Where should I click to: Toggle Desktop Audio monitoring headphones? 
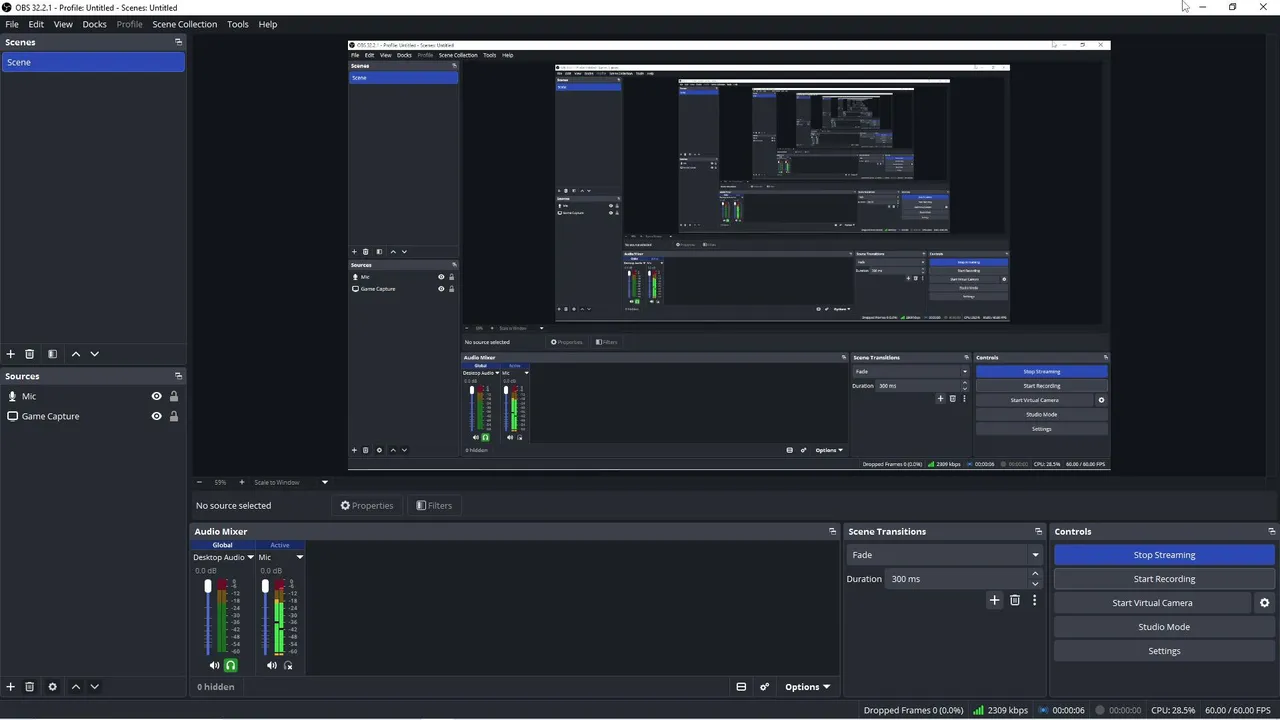(x=231, y=665)
